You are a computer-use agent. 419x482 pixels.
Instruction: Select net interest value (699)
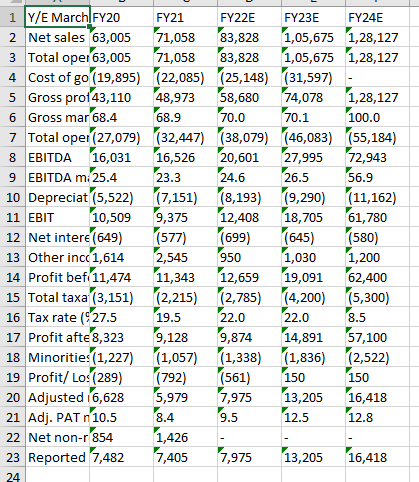(249, 237)
